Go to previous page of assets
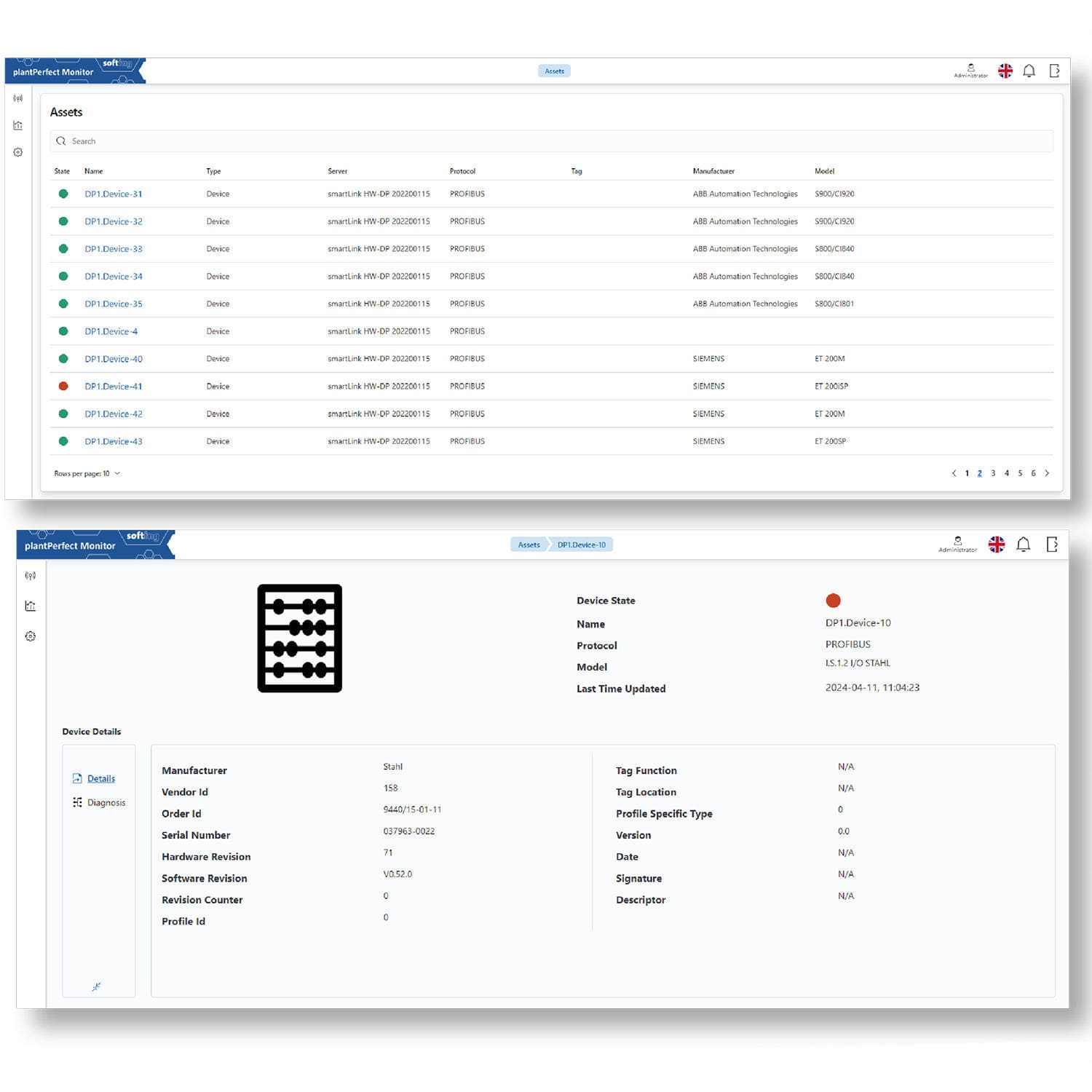The image size is (1092, 1092). tap(954, 473)
